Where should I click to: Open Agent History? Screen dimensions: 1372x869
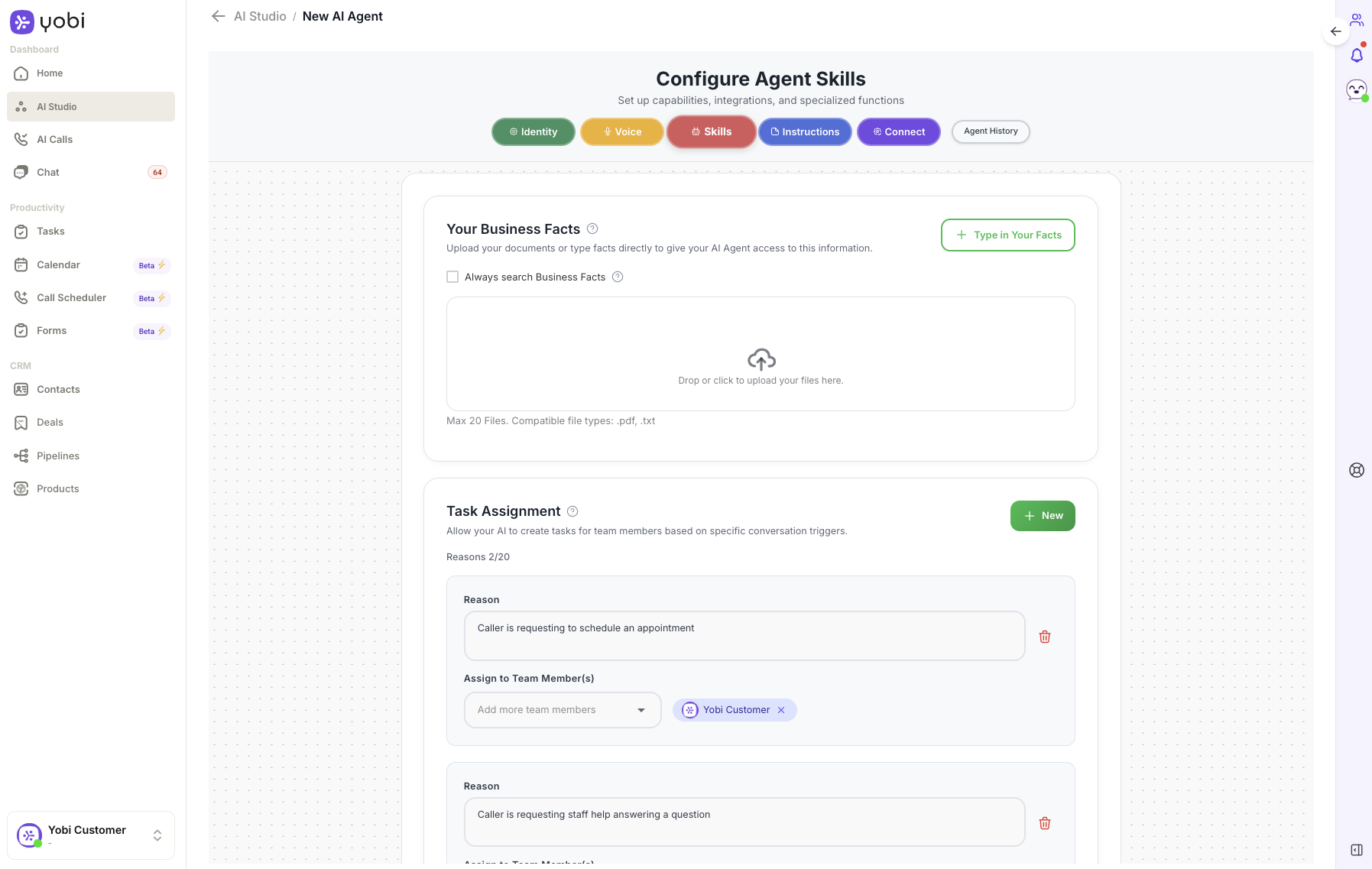991,131
